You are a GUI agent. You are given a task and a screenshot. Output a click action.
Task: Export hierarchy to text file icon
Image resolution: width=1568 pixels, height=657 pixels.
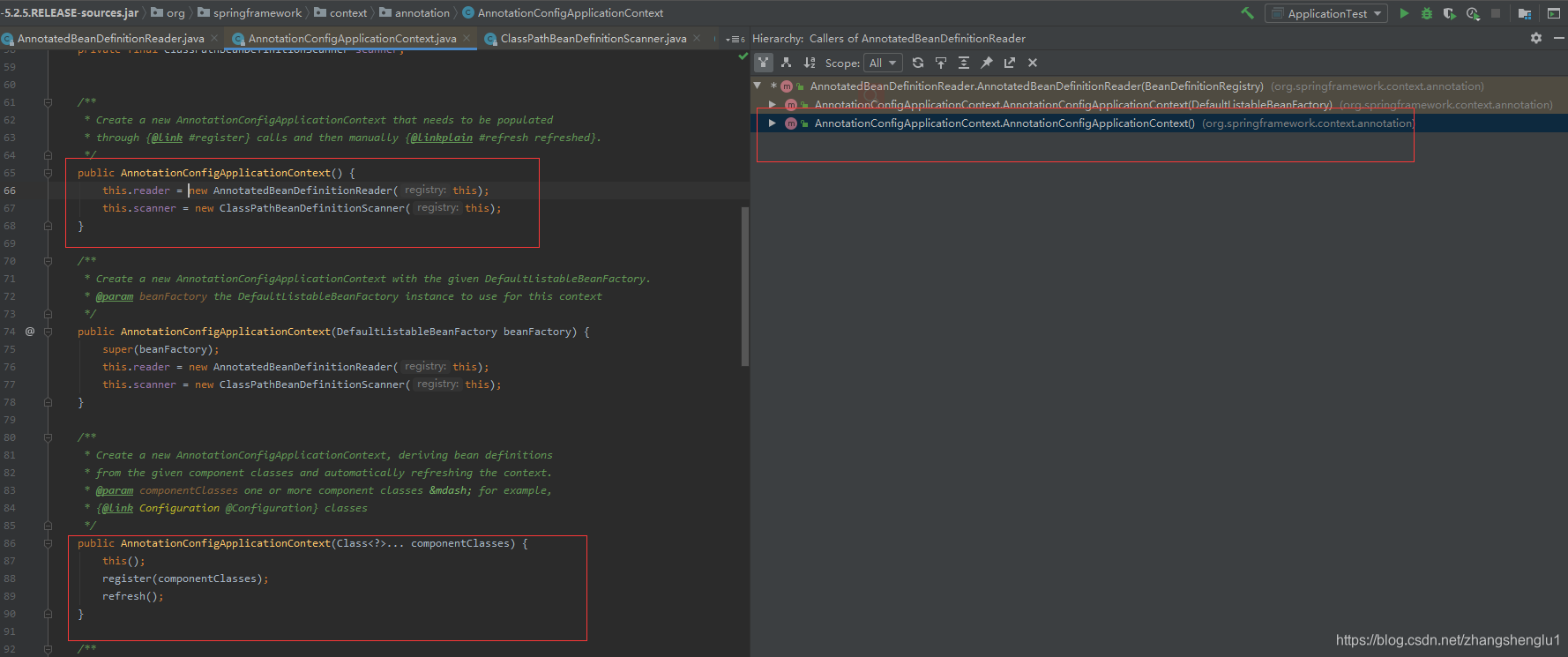(1010, 63)
